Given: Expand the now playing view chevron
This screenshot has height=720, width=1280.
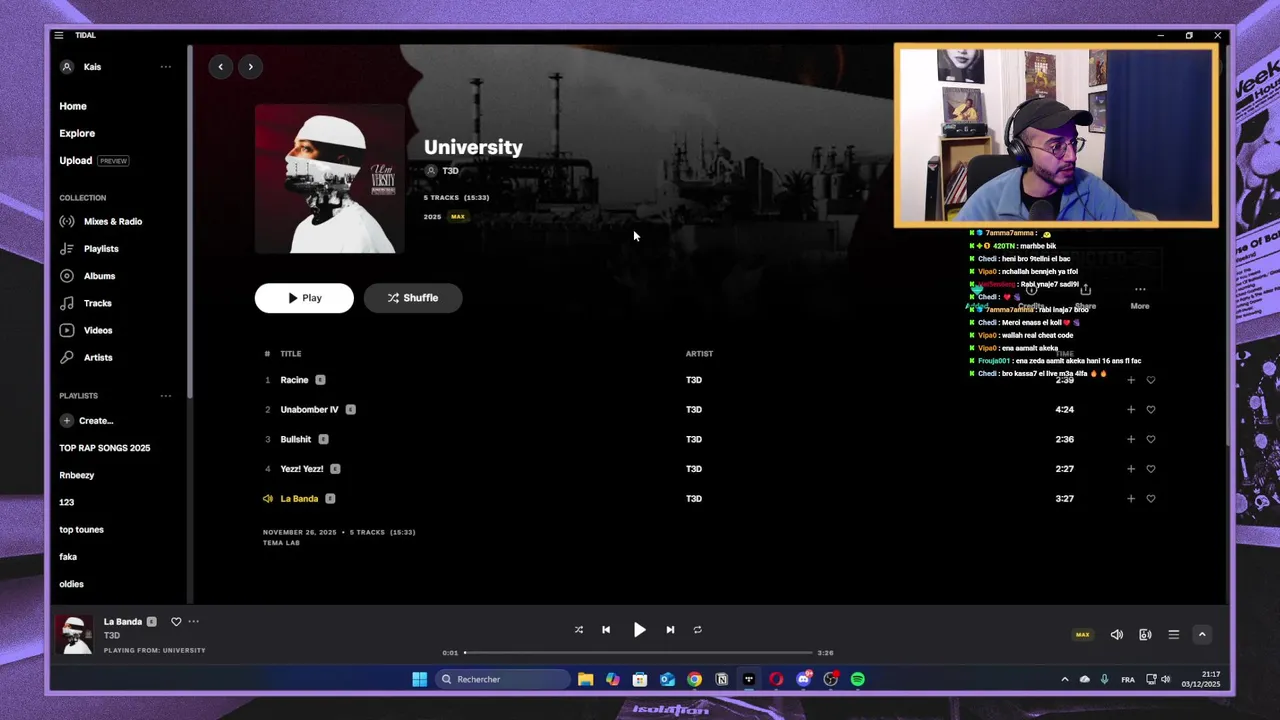Looking at the screenshot, I should pos(1202,635).
